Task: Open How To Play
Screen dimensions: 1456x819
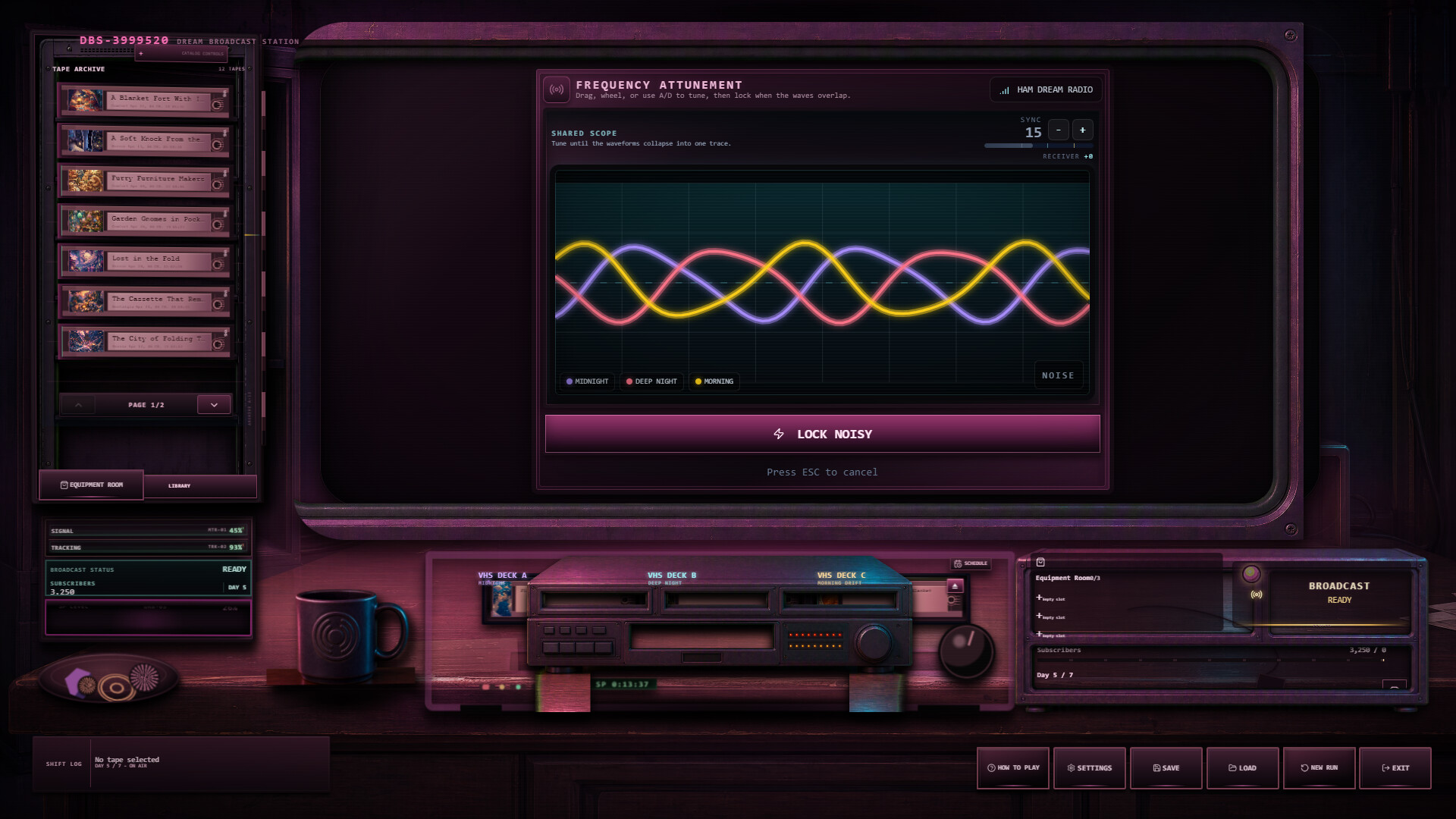Action: [x=1013, y=768]
